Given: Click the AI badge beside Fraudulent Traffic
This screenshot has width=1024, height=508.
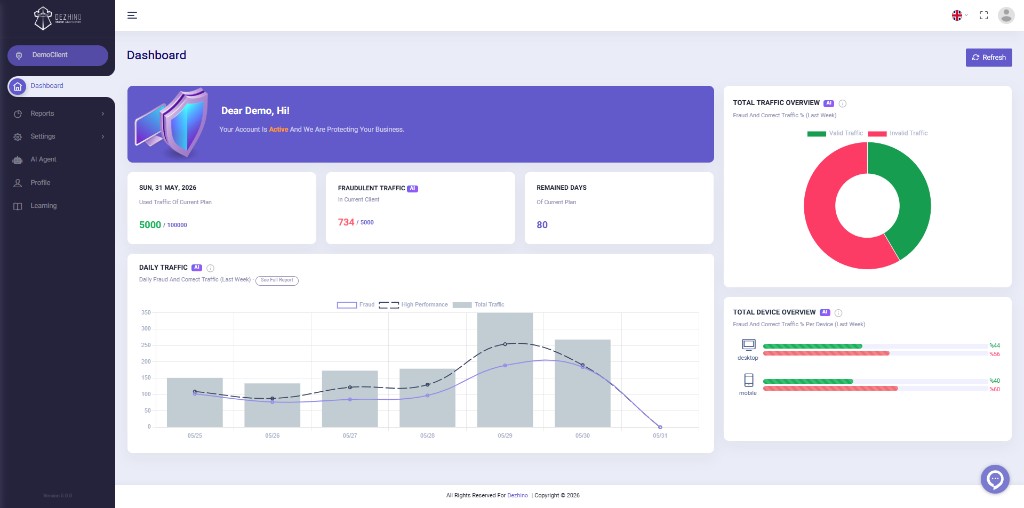Looking at the screenshot, I should click(412, 188).
